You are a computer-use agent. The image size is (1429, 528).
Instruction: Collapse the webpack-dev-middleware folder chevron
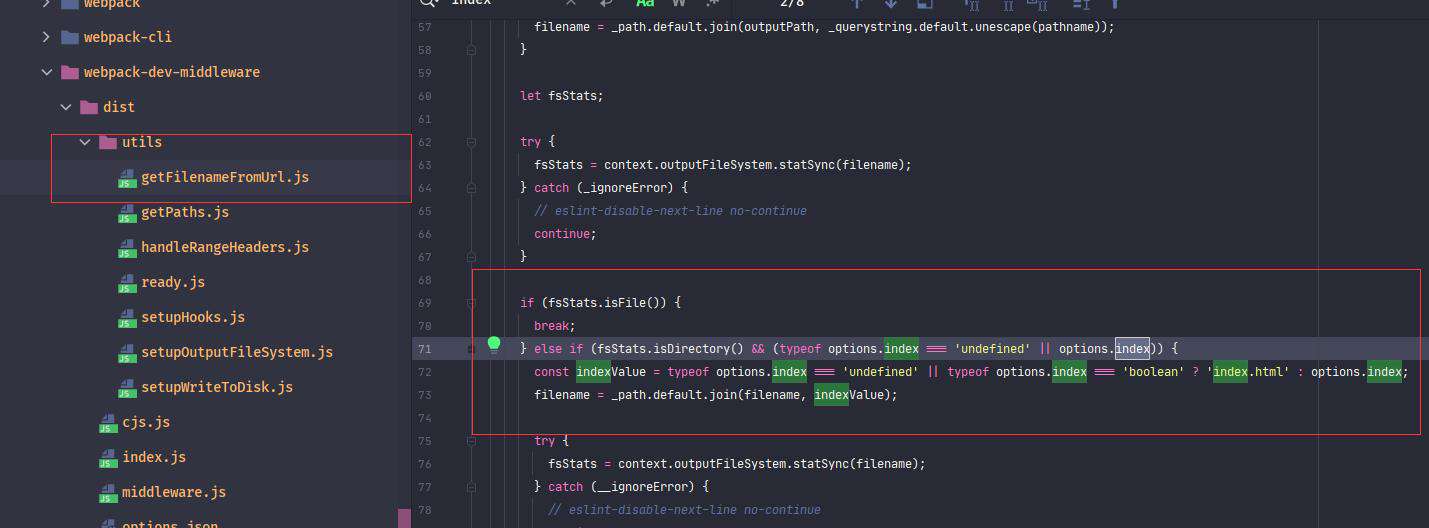coord(46,72)
